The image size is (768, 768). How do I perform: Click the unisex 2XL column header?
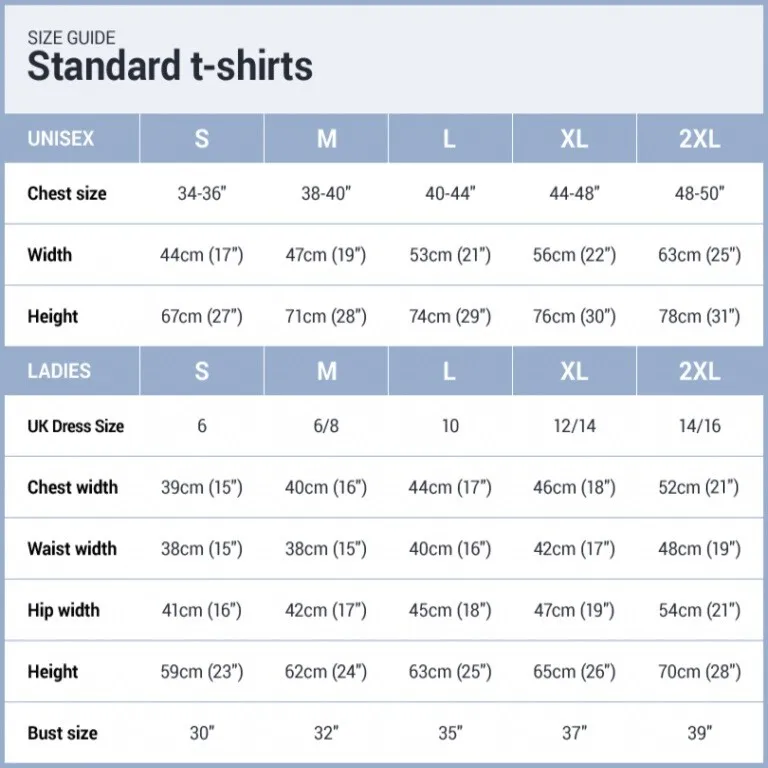tap(699, 139)
